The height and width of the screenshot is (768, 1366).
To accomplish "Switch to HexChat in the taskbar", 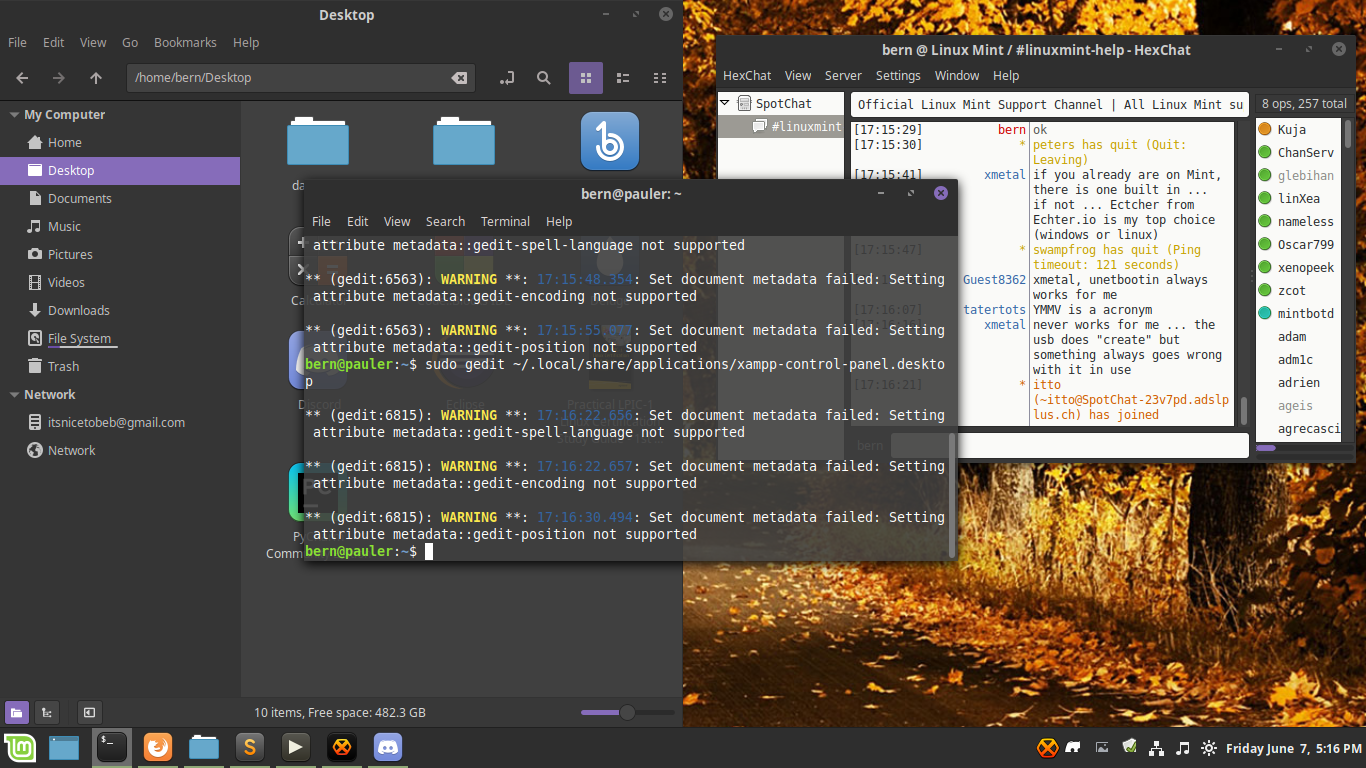I will [342, 747].
